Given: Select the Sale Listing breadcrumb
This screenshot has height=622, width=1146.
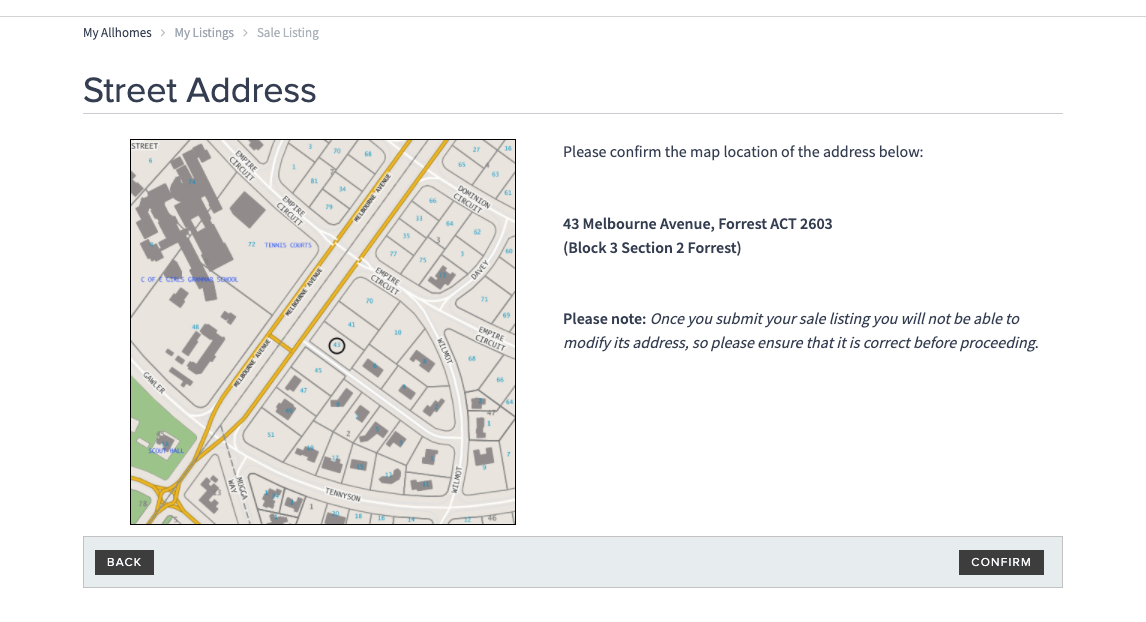Looking at the screenshot, I should [x=288, y=33].
